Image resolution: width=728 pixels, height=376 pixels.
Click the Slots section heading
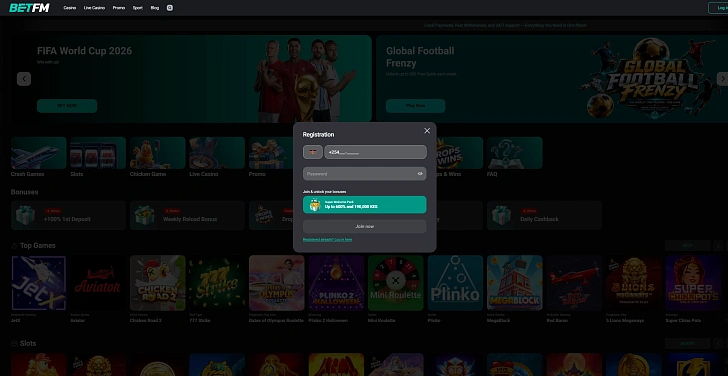tap(28, 344)
